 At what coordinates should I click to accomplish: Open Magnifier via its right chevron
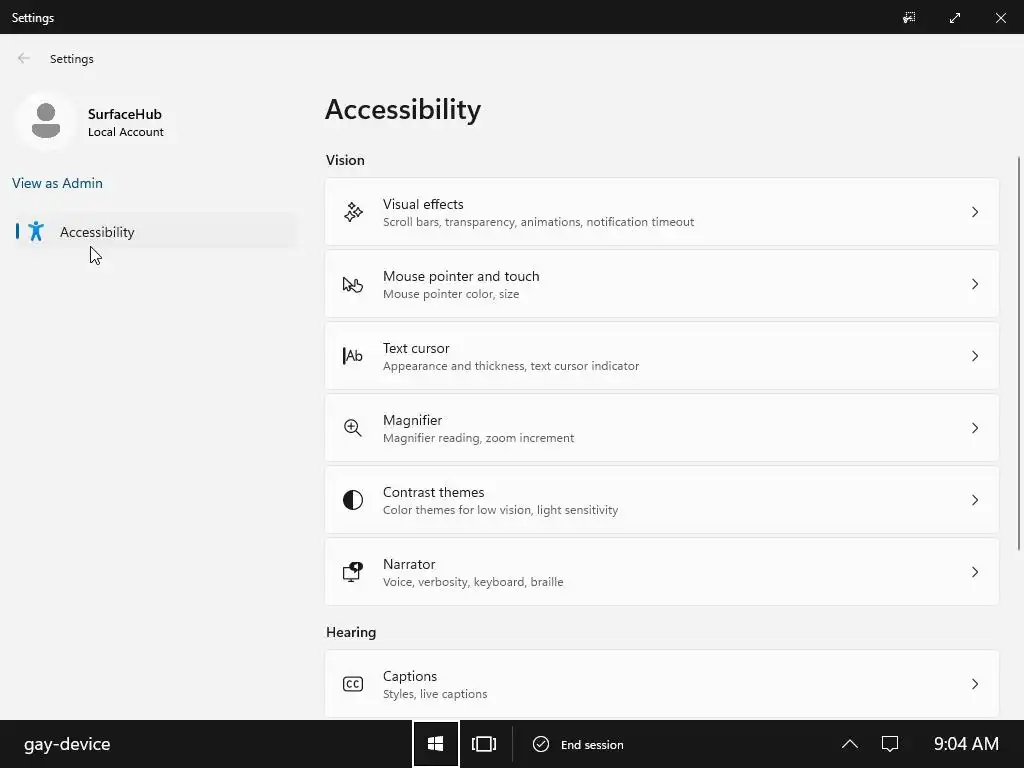coord(975,428)
